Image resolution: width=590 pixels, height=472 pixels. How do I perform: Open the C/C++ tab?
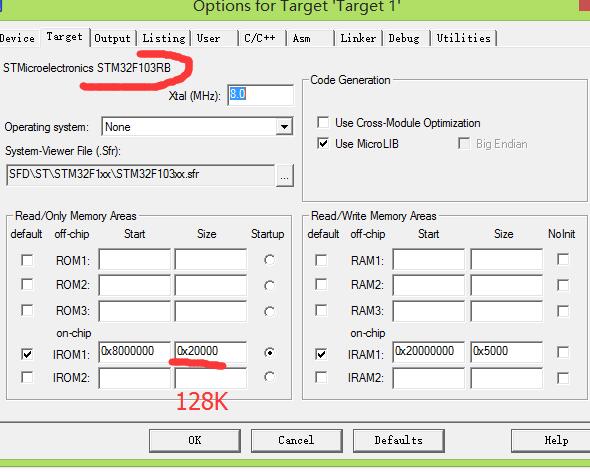[260, 38]
